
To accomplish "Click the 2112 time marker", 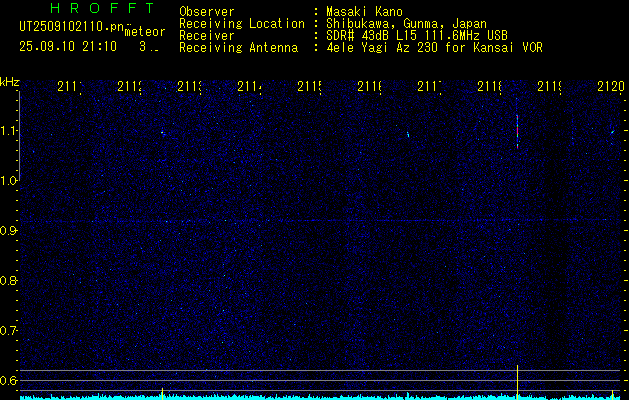I will point(130,87).
